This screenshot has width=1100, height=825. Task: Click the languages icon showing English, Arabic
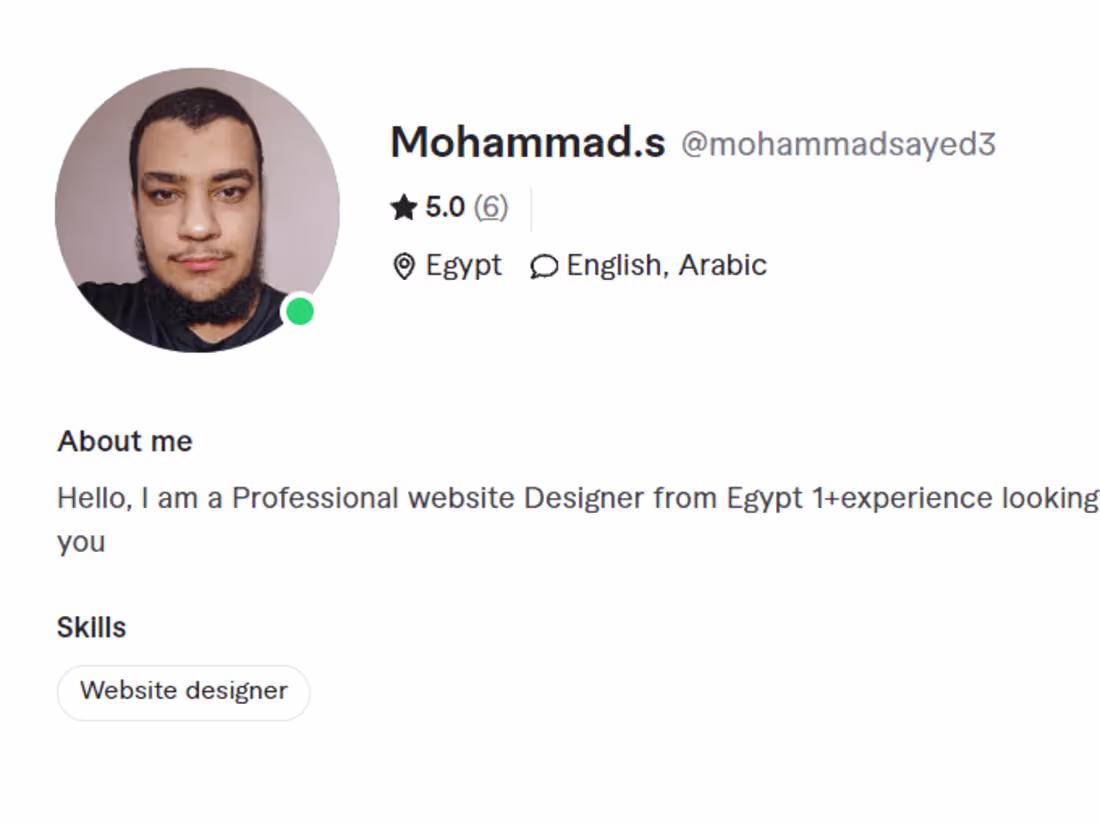point(544,265)
